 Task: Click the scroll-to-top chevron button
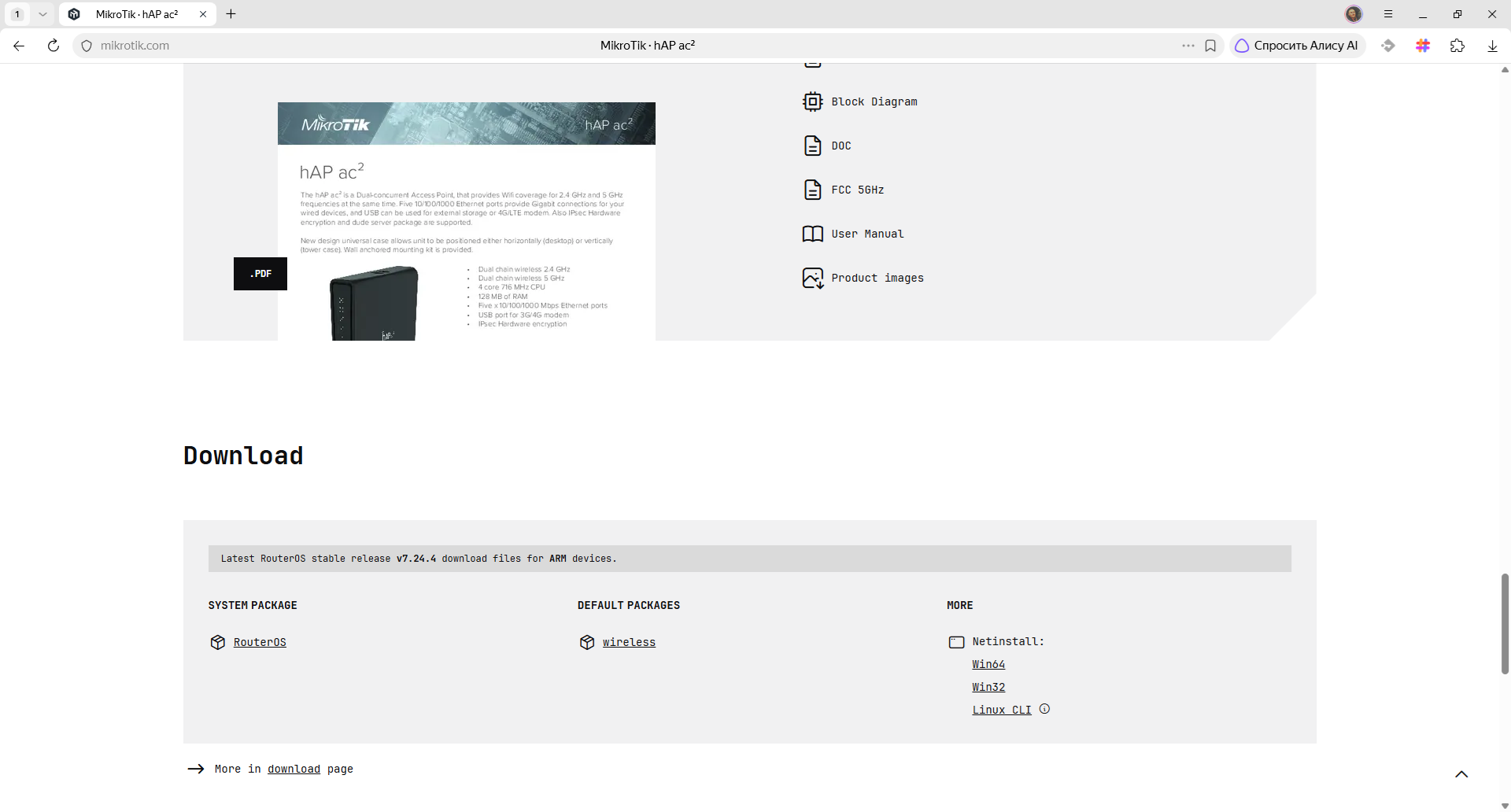1461,774
